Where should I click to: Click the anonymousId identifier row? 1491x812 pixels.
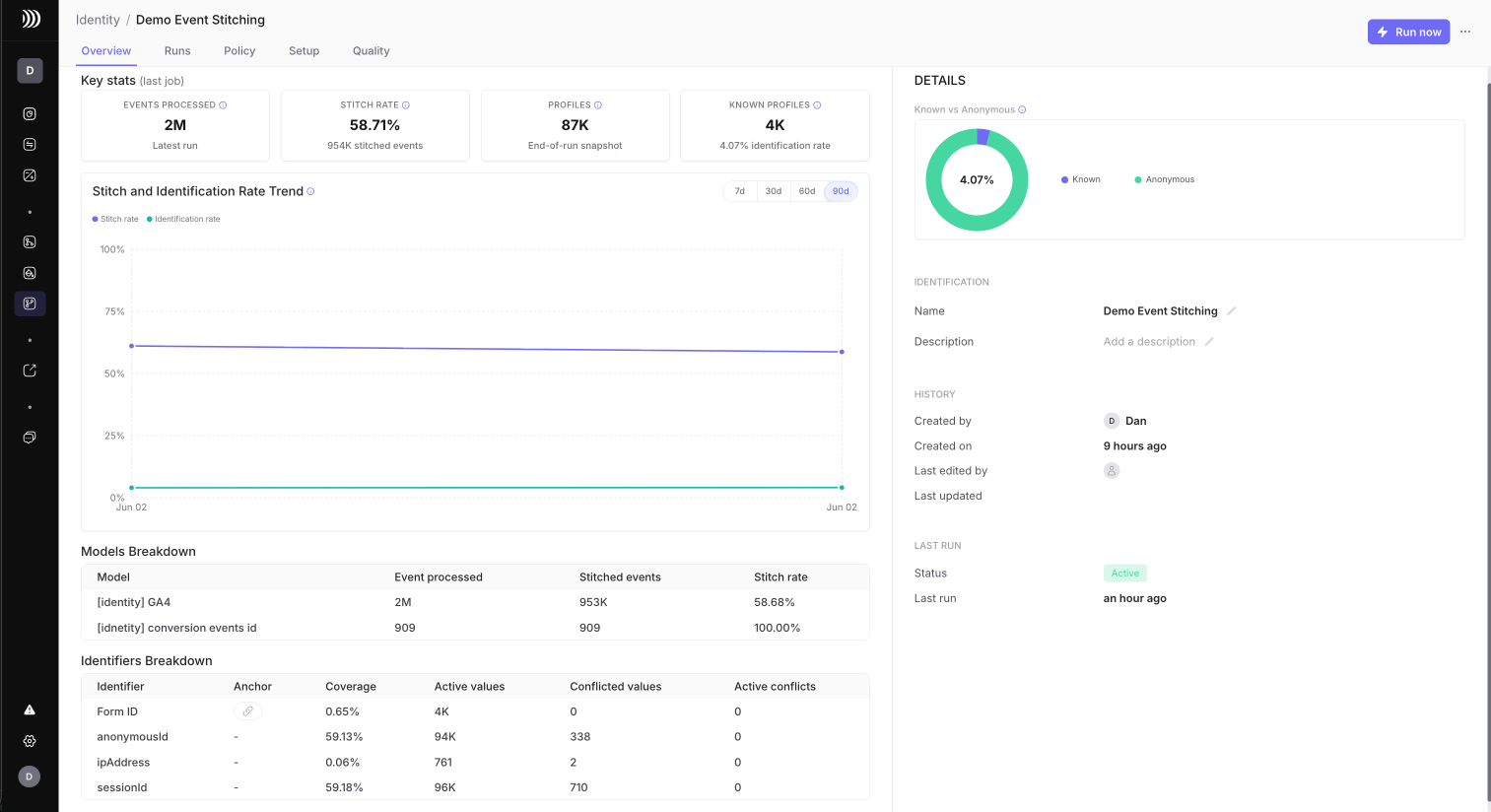[475, 737]
